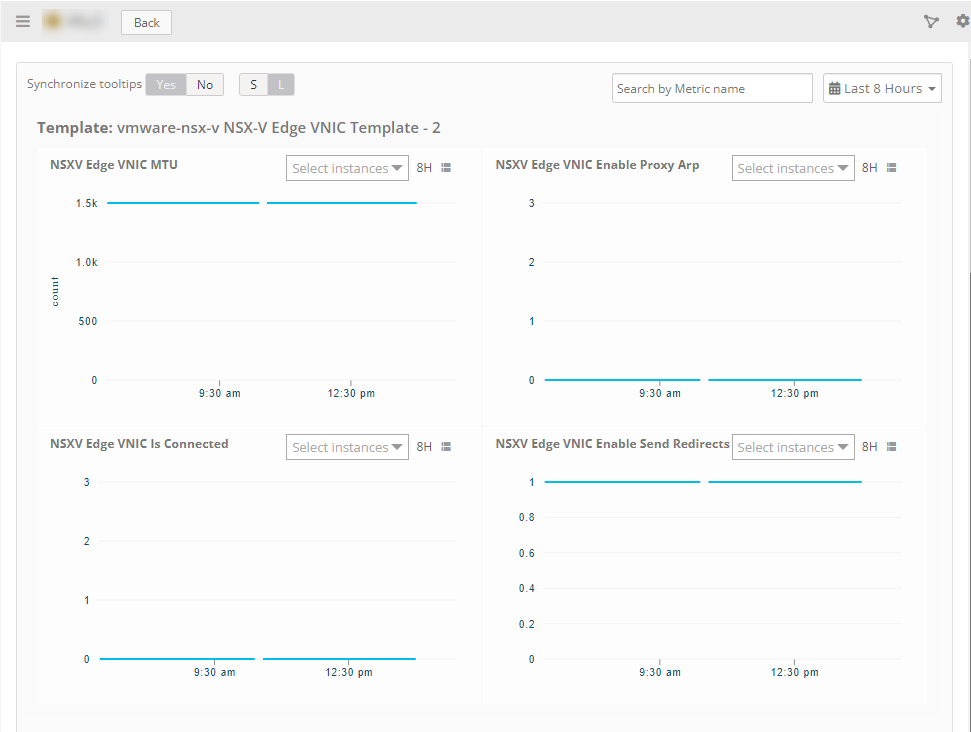The width and height of the screenshot is (971, 732).
Task: Click the legend icon on Enable Send Redirects chart
Action: [x=892, y=446]
